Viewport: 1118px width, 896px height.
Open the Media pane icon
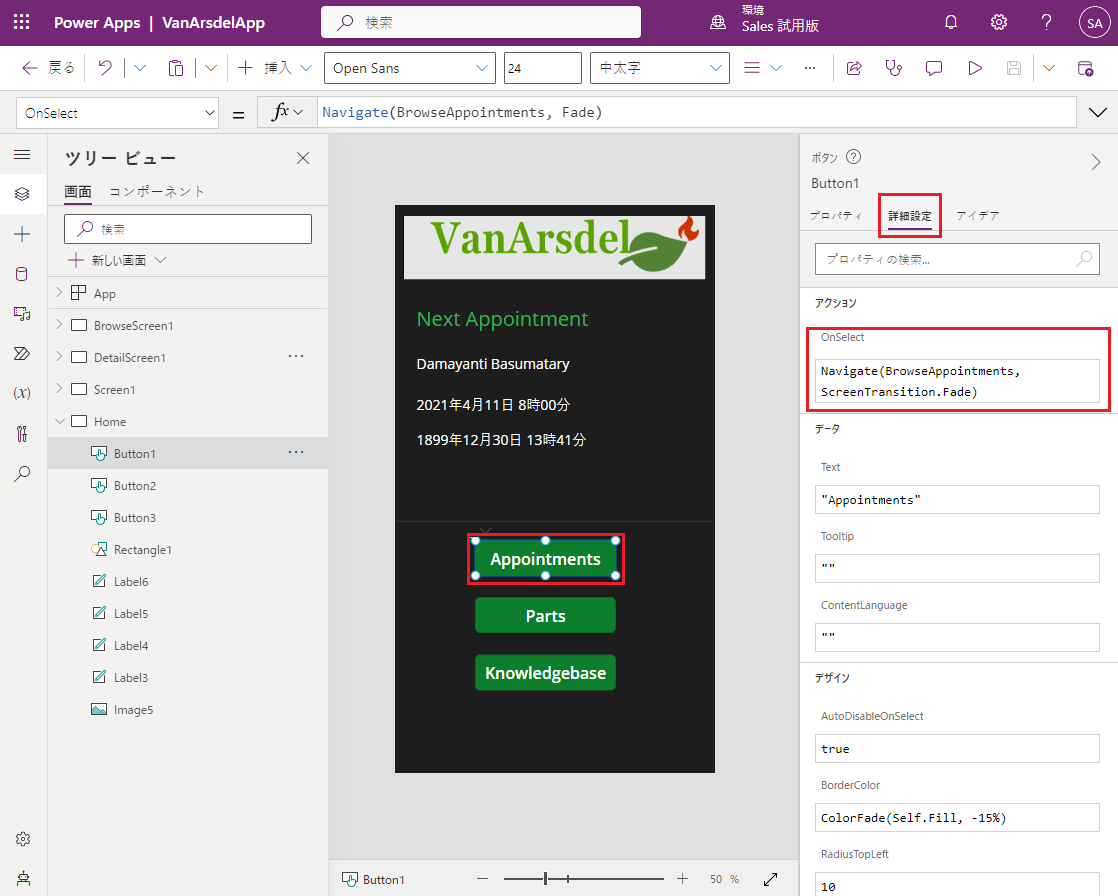tap(22, 314)
